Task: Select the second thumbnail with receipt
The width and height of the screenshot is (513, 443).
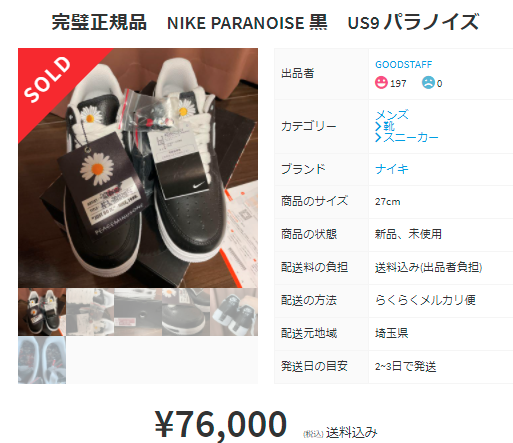Action: tap(90, 312)
